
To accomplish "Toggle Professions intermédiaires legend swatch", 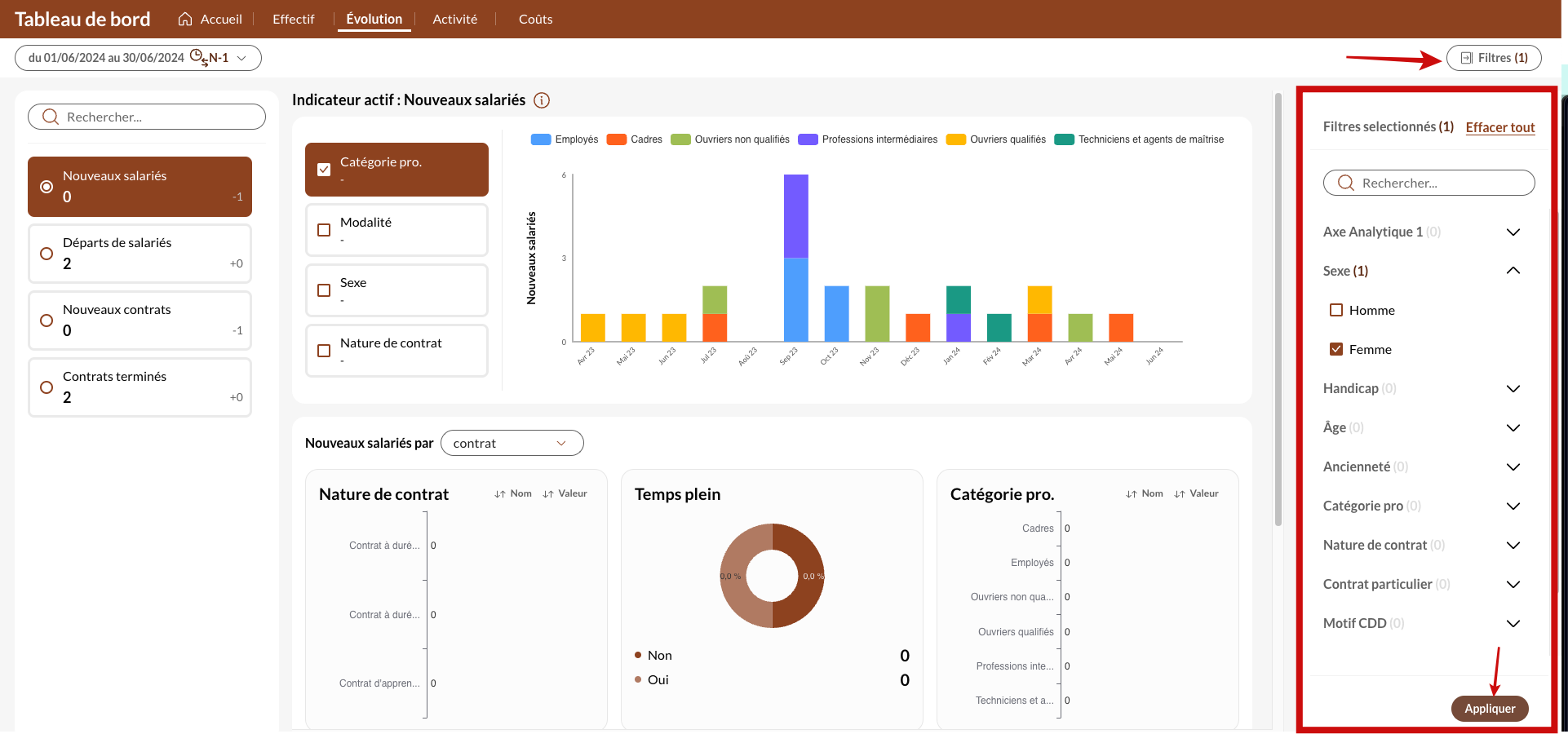I will point(808,139).
